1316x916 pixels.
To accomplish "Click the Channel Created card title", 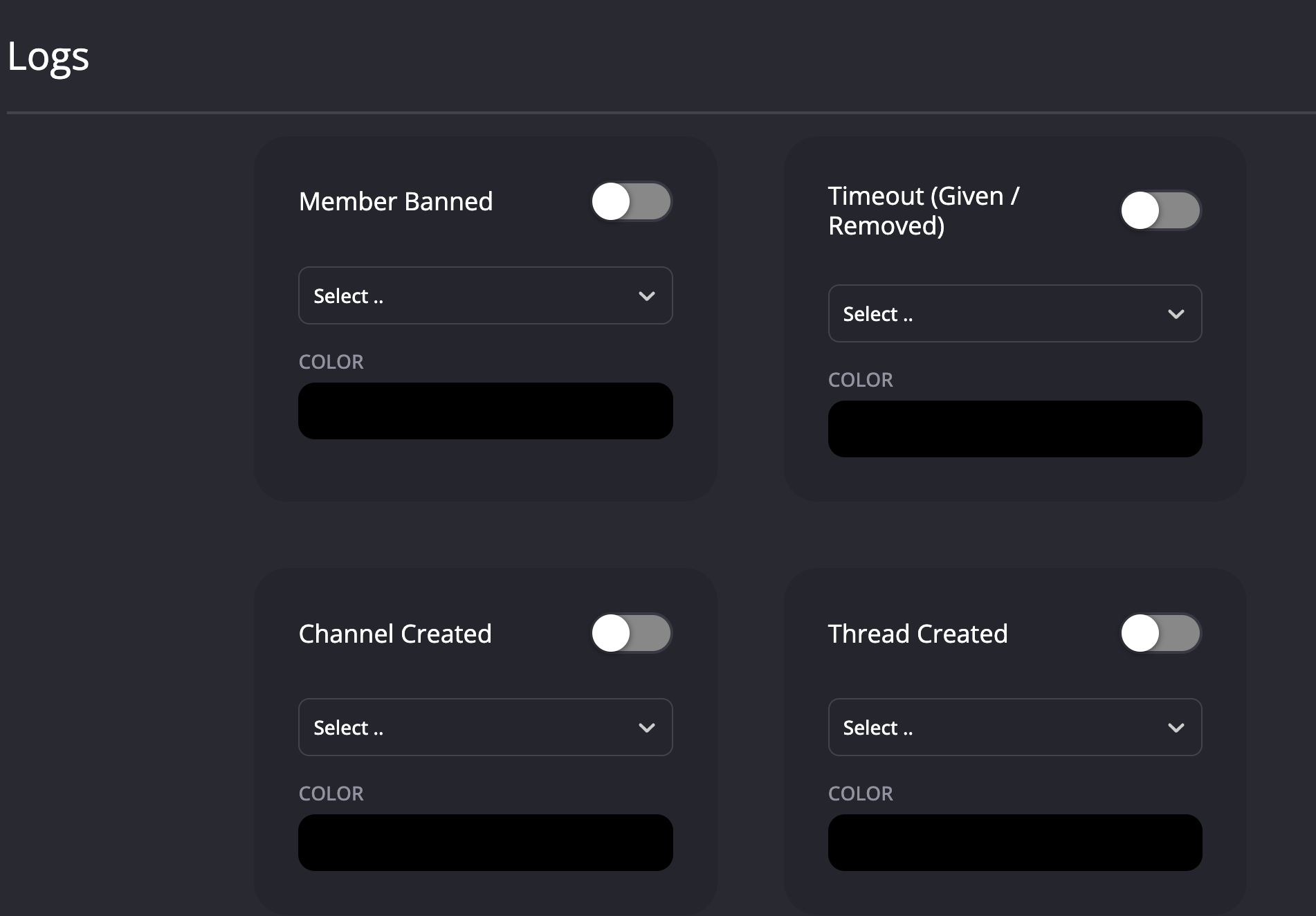I will coord(395,634).
